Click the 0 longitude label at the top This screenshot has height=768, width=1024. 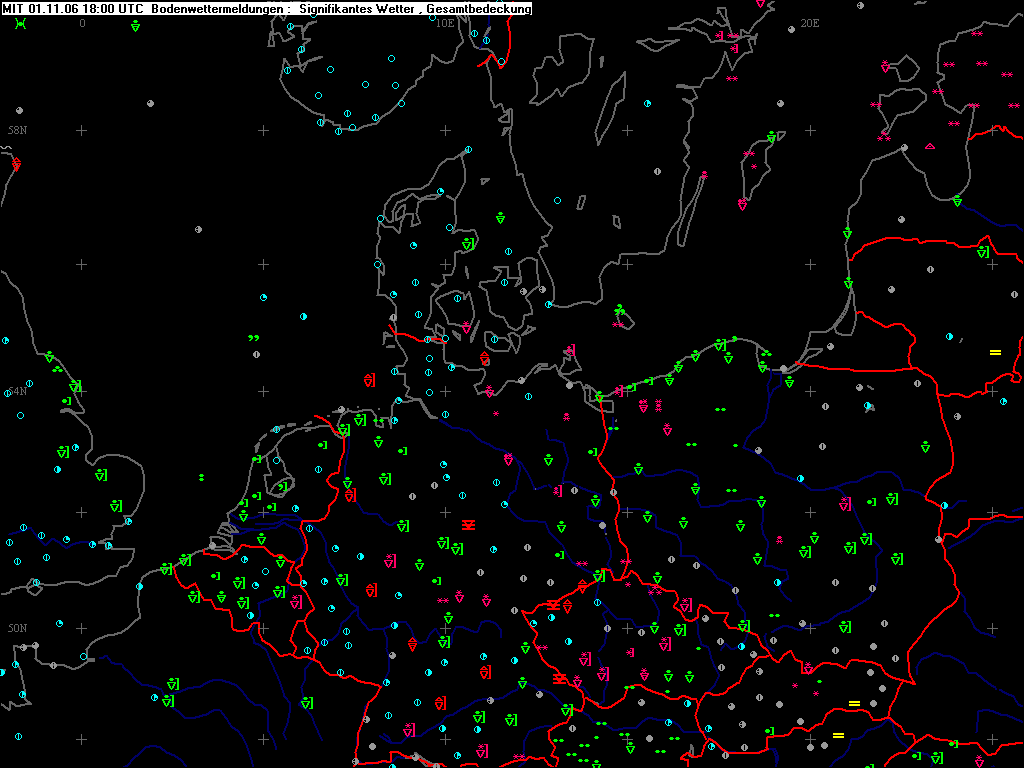pyautogui.click(x=82, y=23)
